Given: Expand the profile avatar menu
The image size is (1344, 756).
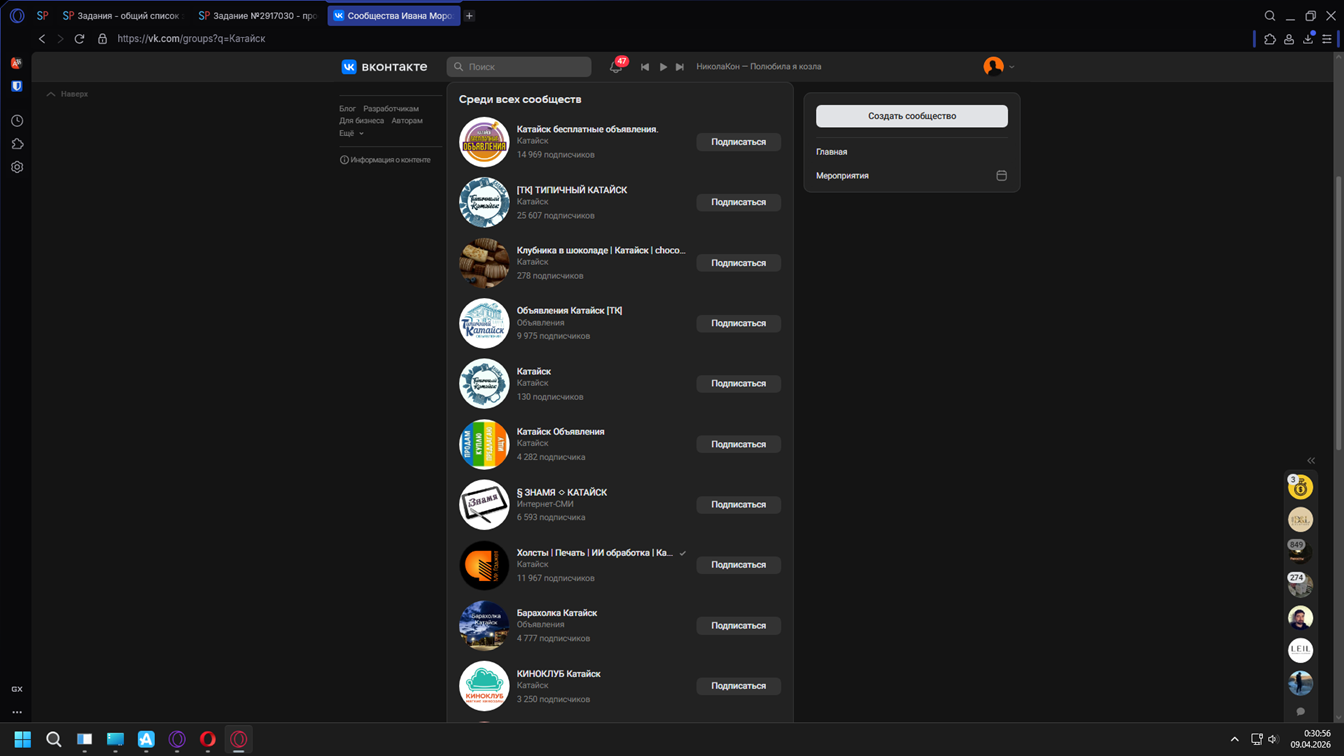Looking at the screenshot, I should (998, 67).
